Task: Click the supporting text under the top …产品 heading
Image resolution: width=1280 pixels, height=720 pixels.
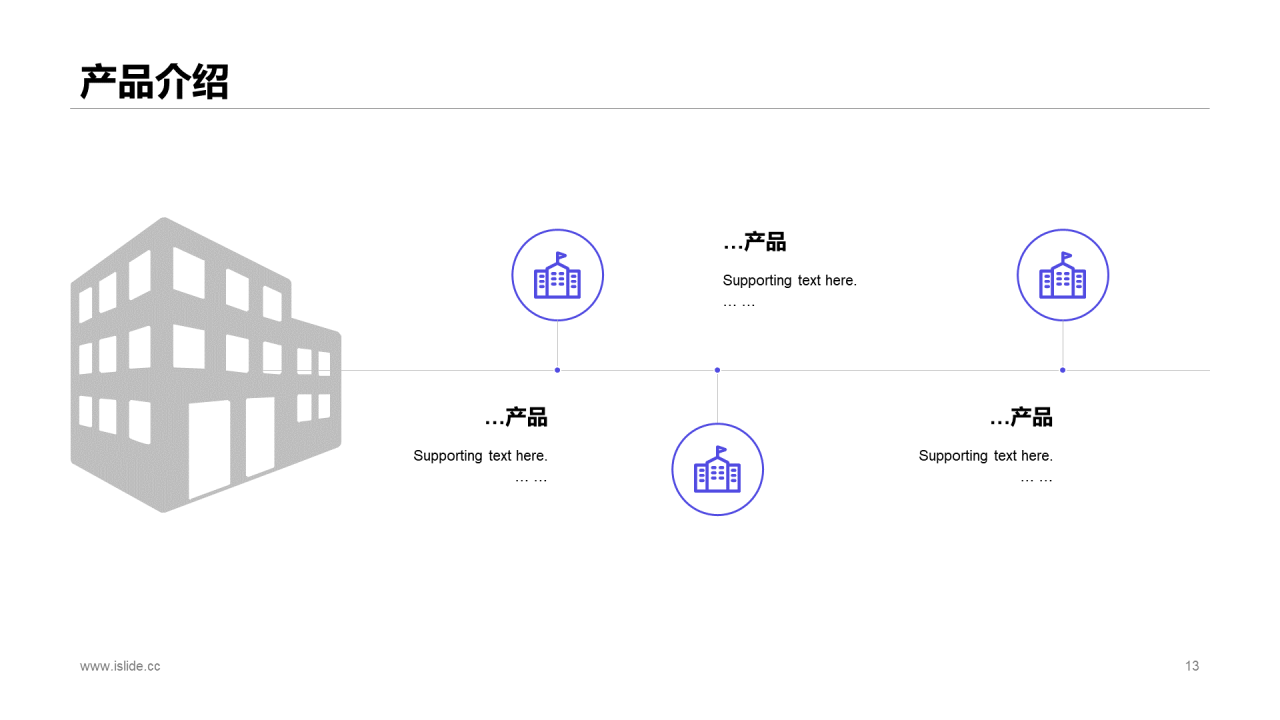Action: pos(790,291)
